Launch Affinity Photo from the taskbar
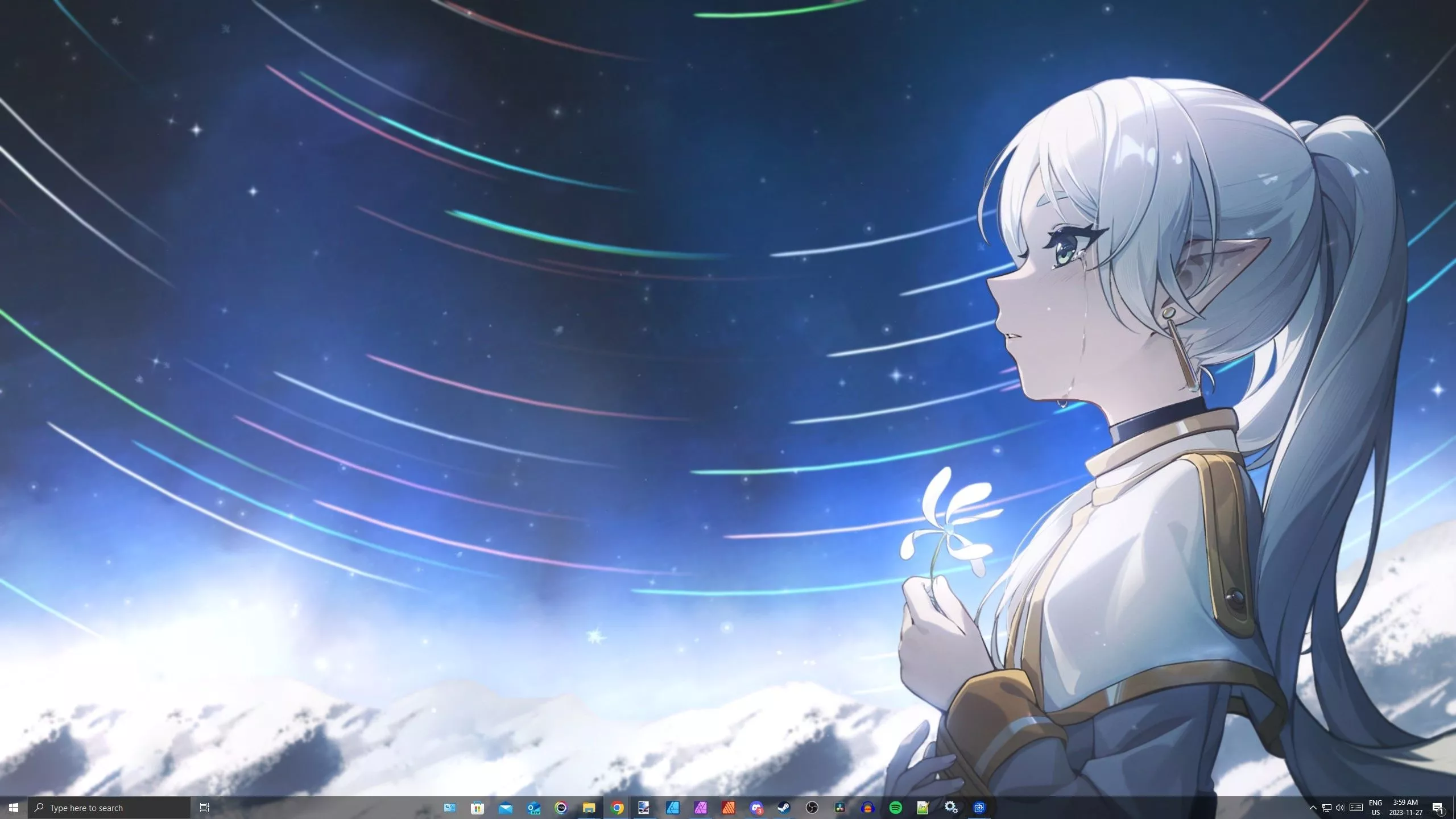This screenshot has width=1456, height=819. 701,808
